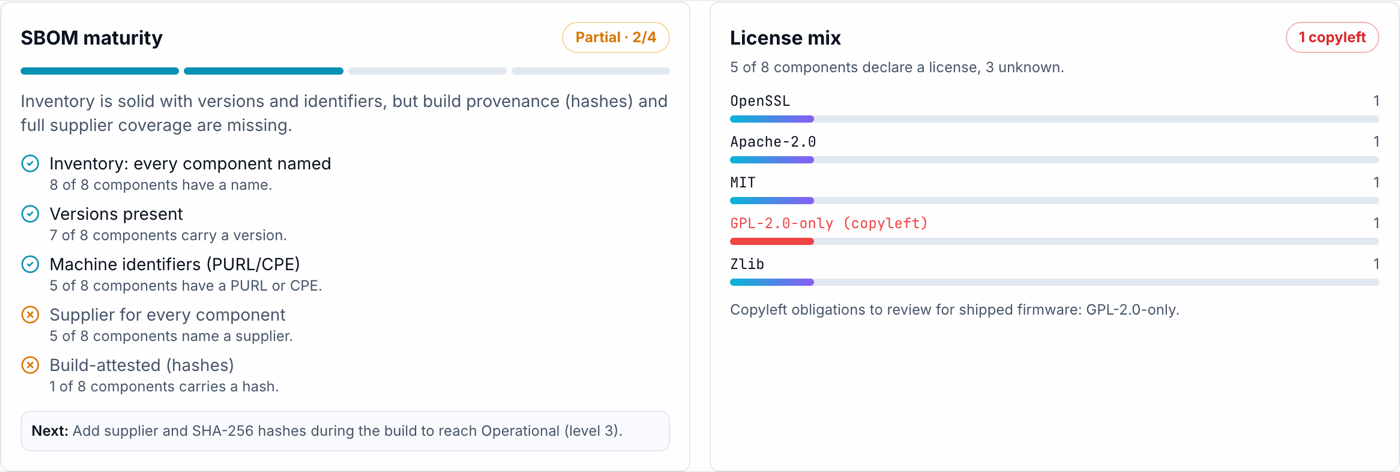This screenshot has width=1400, height=472.
Task: Click the Build-attested (hashes) text
Action: click(x=142, y=365)
